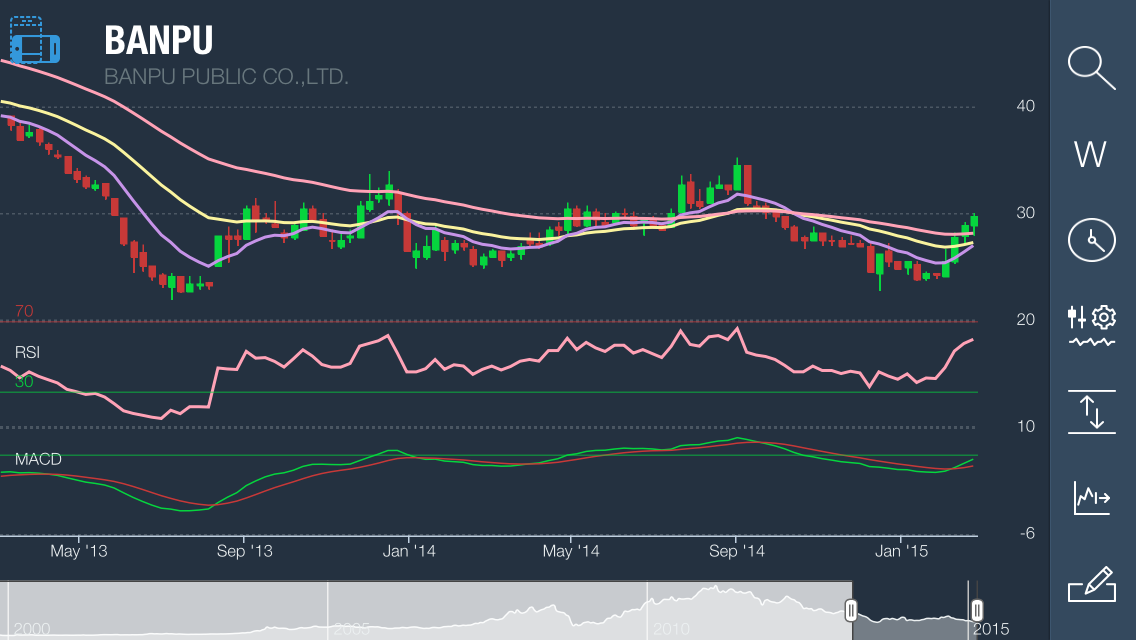The image size is (1136, 640).
Task: Tap the 30 price axis label
Action: (x=1025, y=212)
